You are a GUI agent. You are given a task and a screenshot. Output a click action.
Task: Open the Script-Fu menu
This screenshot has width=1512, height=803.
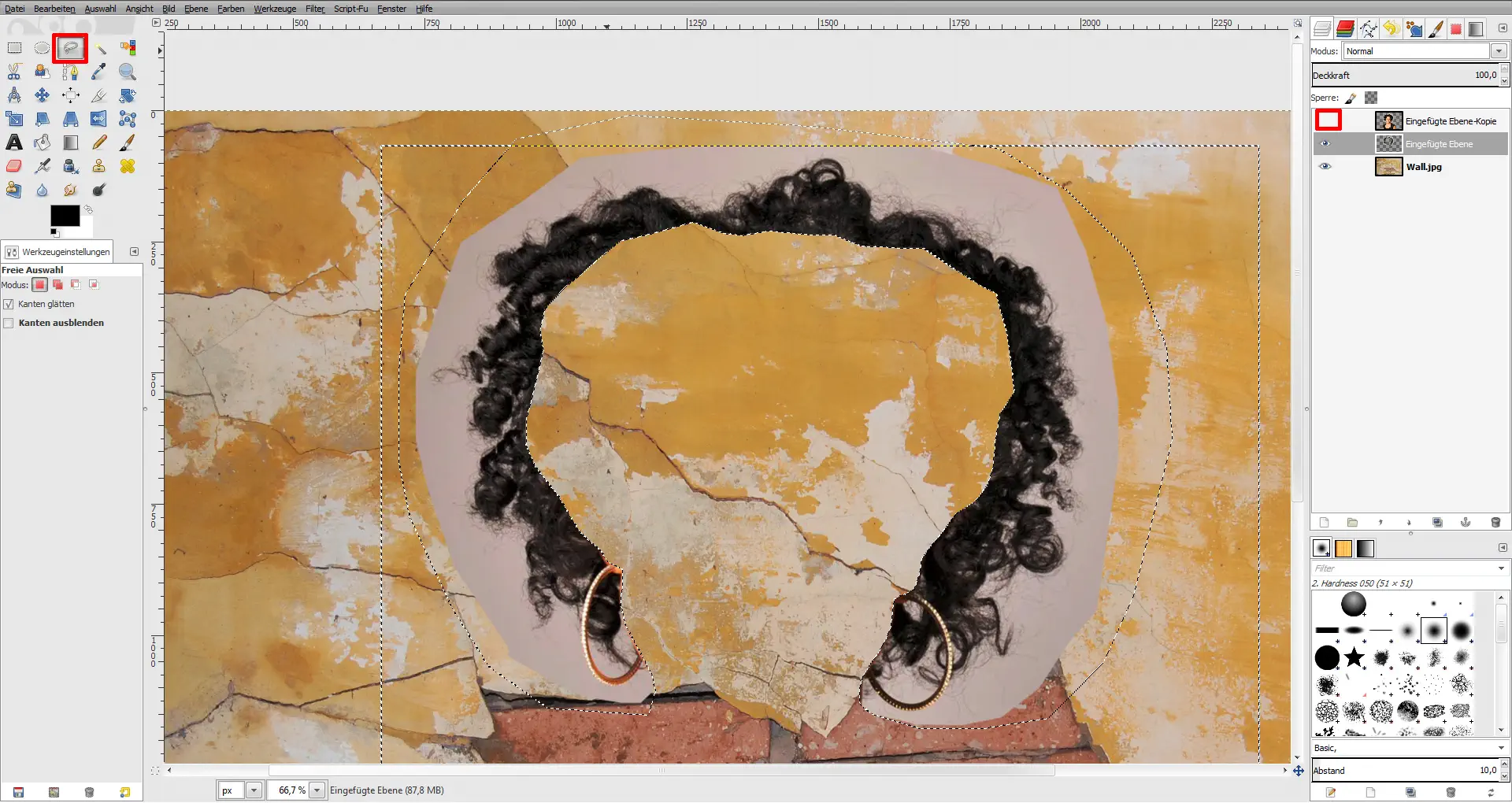coord(351,9)
